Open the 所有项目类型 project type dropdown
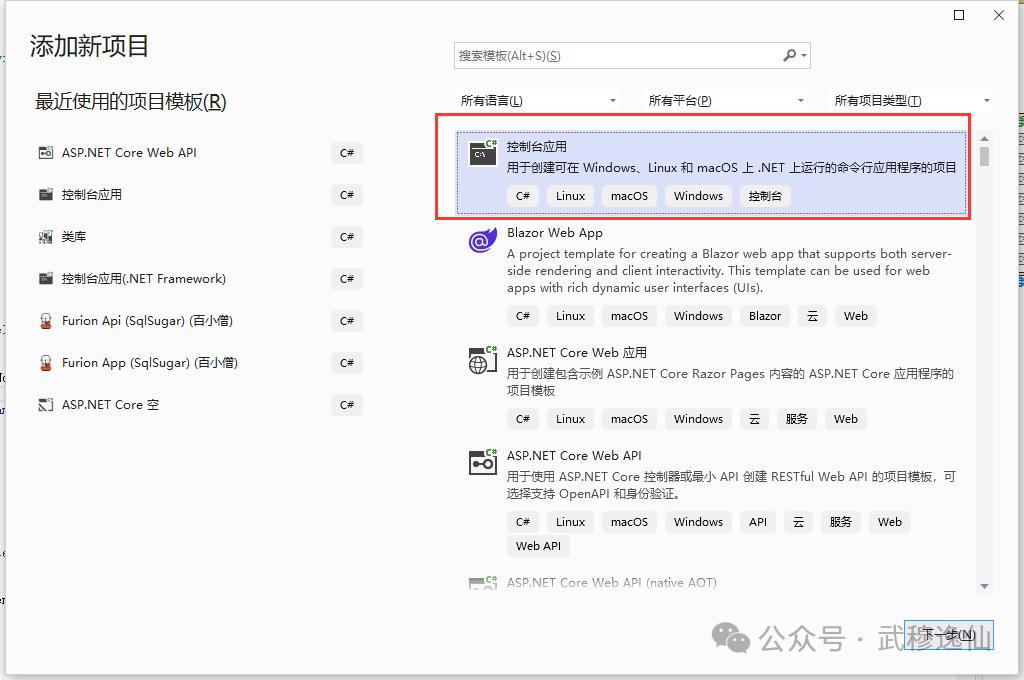Image resolution: width=1024 pixels, height=680 pixels. (x=912, y=101)
